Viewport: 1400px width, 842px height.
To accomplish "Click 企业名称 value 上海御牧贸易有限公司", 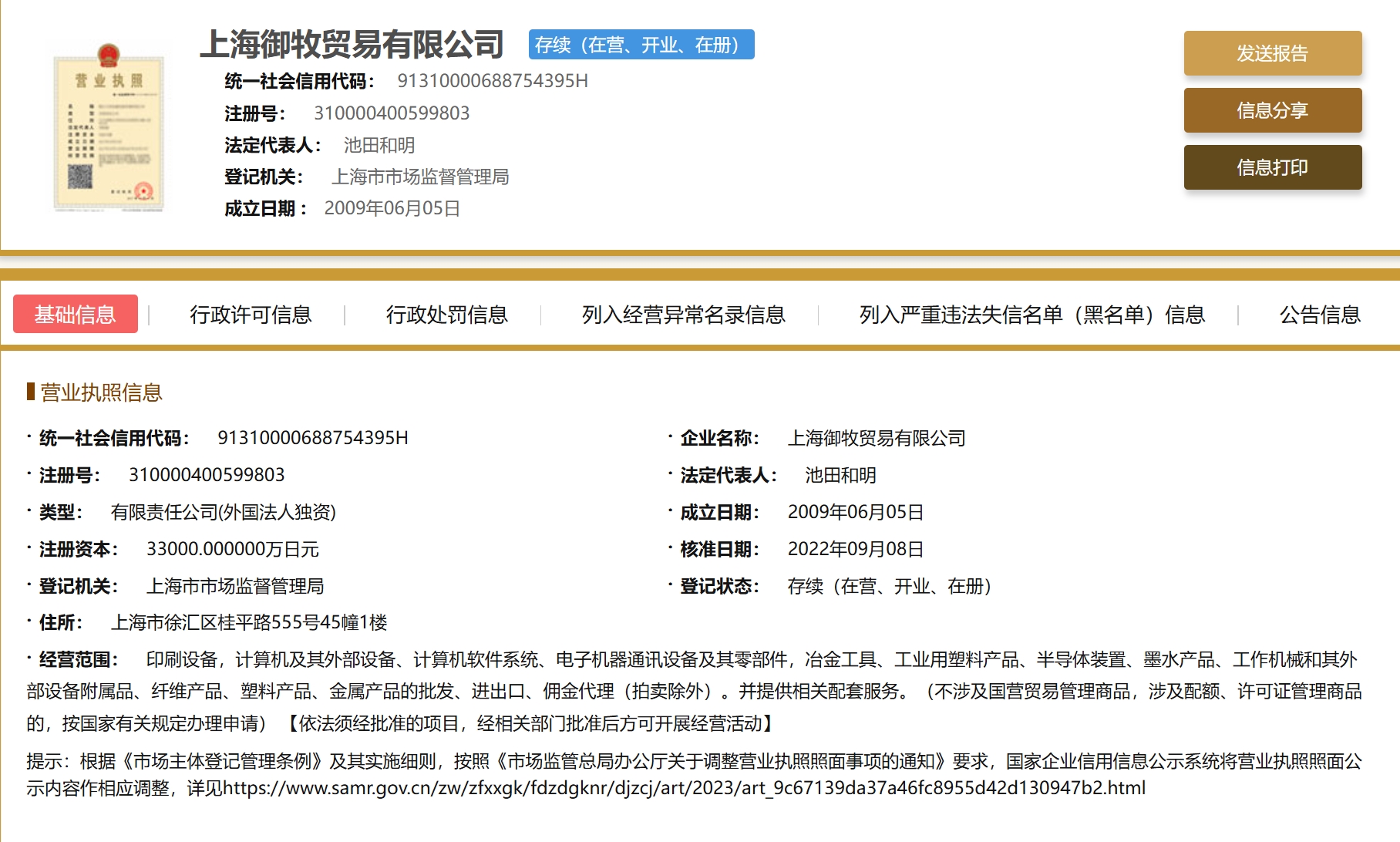I will tap(877, 438).
